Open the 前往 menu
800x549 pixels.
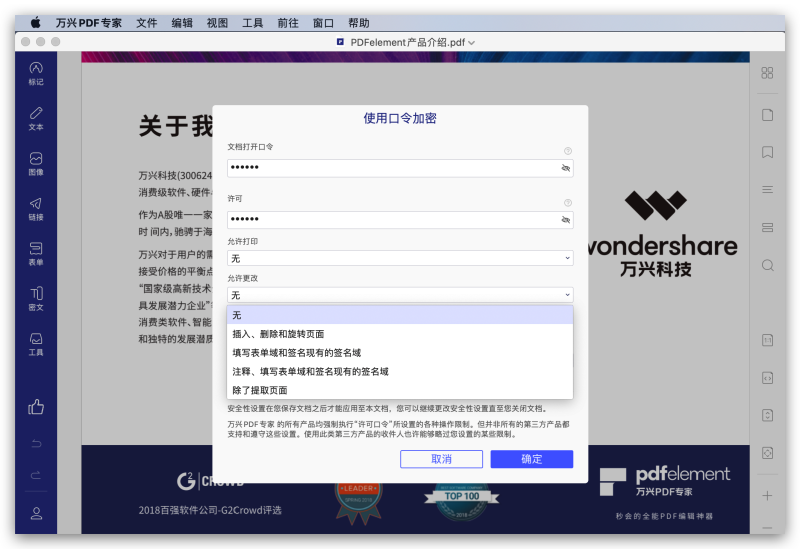288,23
